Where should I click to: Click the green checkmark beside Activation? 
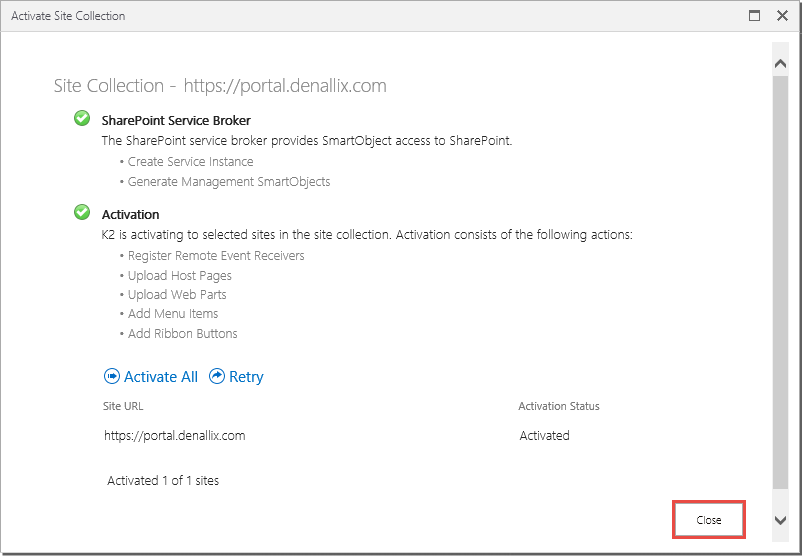[x=82, y=212]
